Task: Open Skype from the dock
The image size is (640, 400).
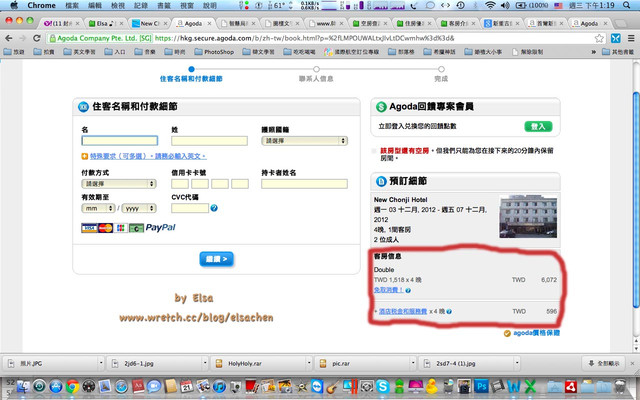Action: [x=382, y=386]
